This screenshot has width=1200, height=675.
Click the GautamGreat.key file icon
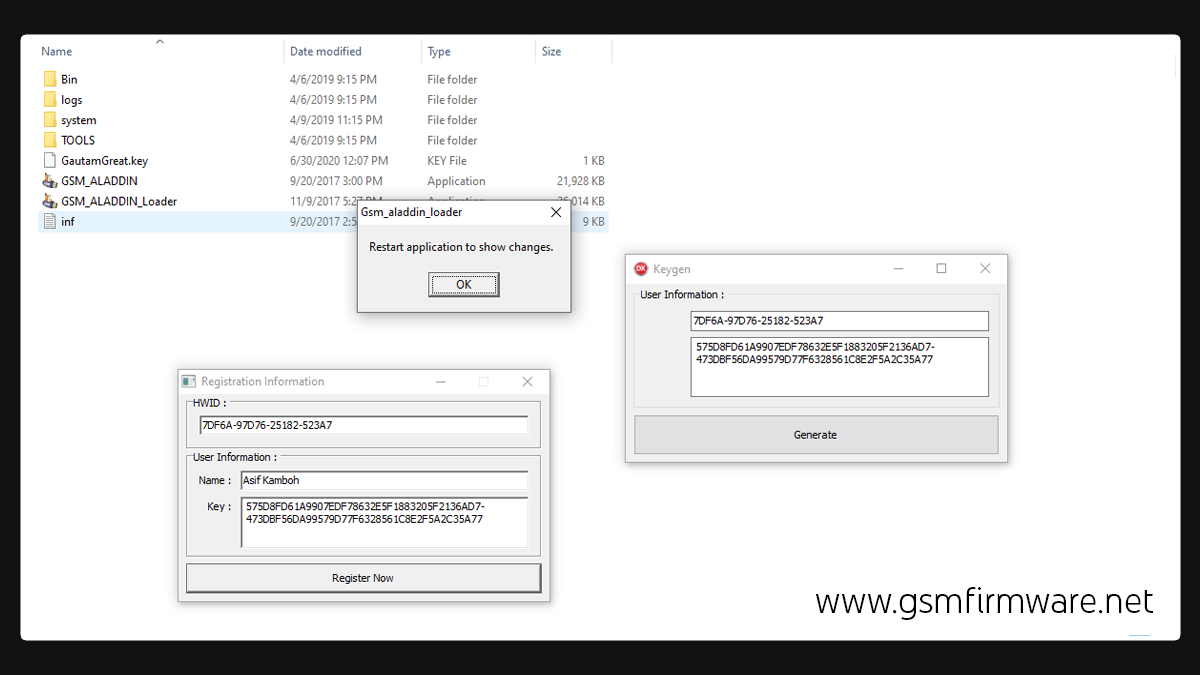tap(50, 160)
